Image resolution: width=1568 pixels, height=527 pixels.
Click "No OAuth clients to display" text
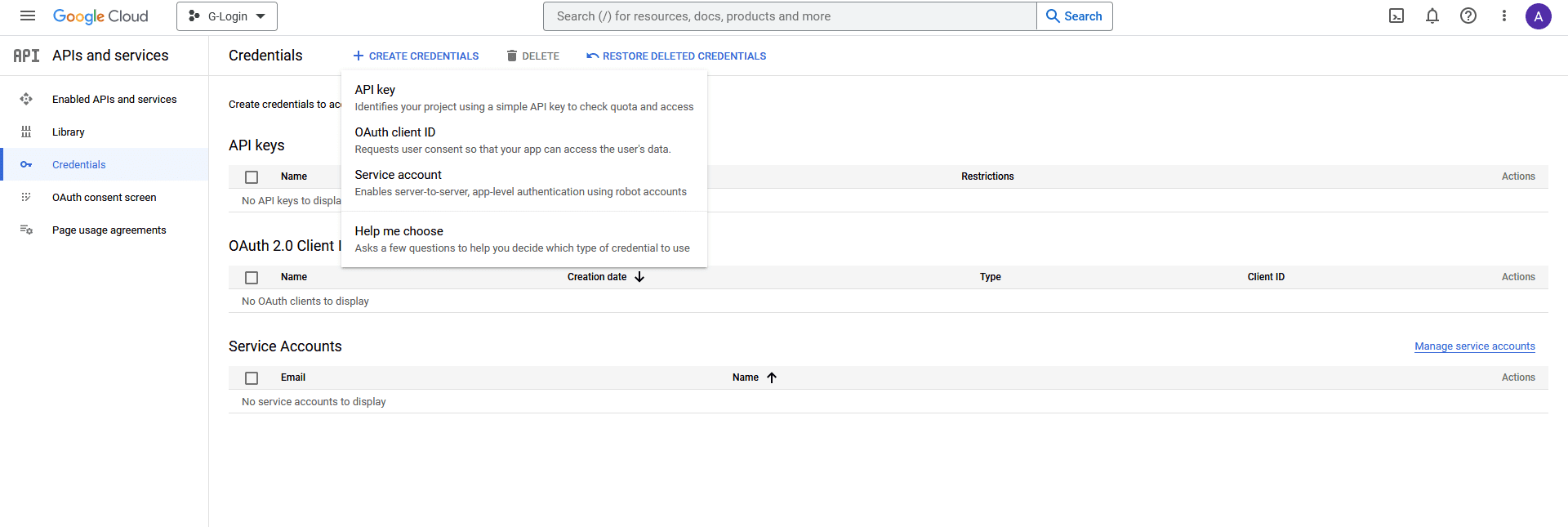point(305,301)
